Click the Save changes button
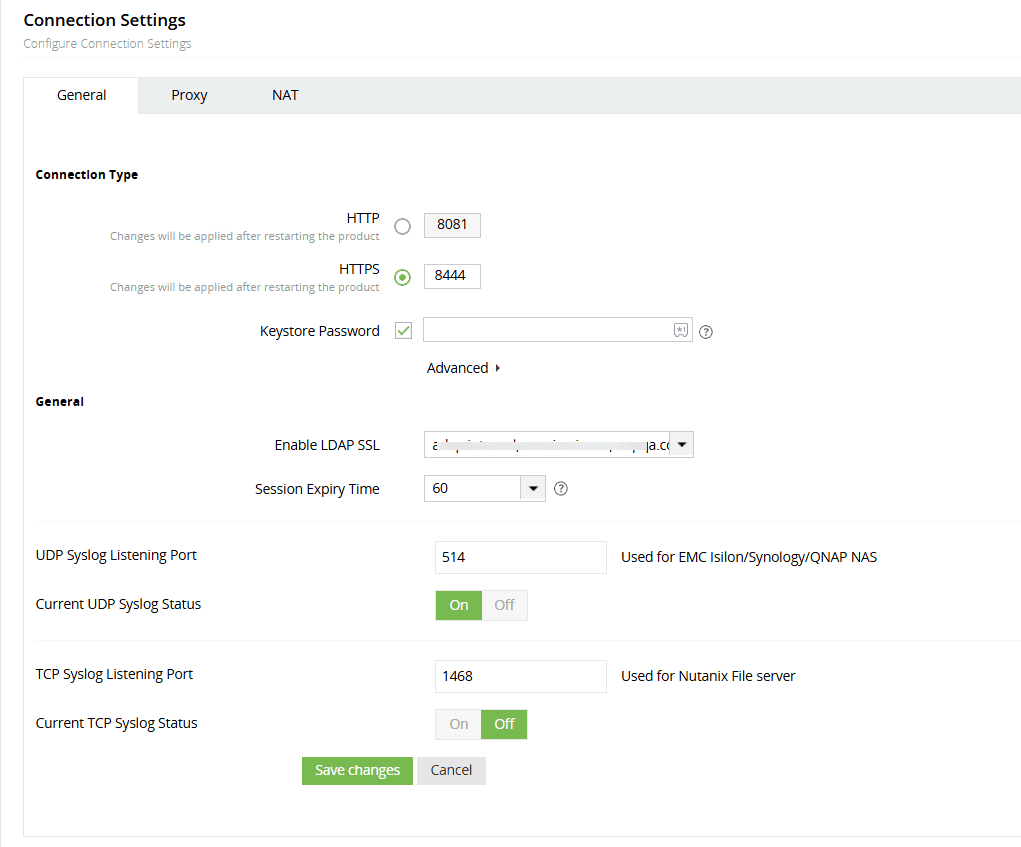Image resolution: width=1021 pixels, height=847 pixels. (x=357, y=770)
